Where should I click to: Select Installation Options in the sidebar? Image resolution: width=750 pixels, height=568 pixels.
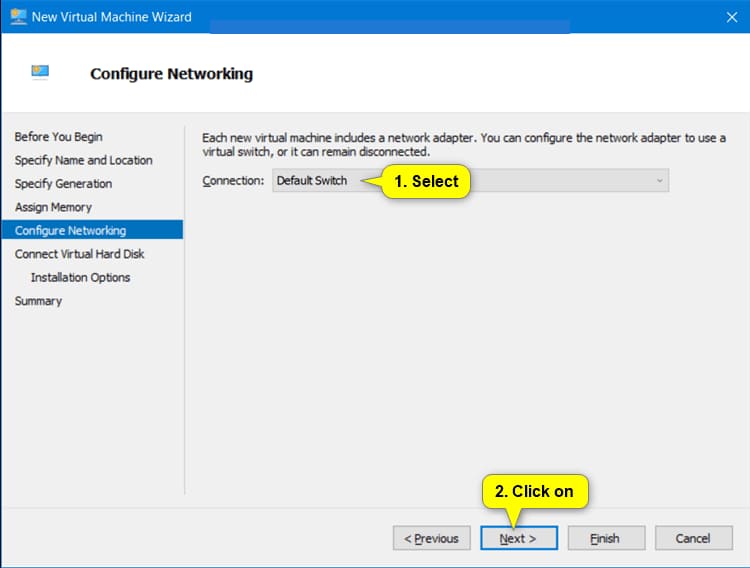80,278
